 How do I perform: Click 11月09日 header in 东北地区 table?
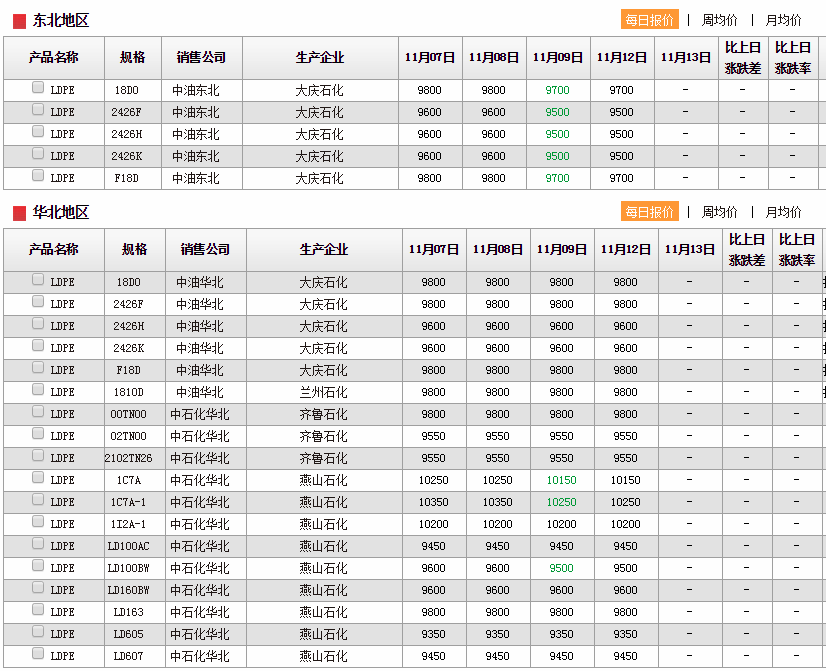[558, 57]
